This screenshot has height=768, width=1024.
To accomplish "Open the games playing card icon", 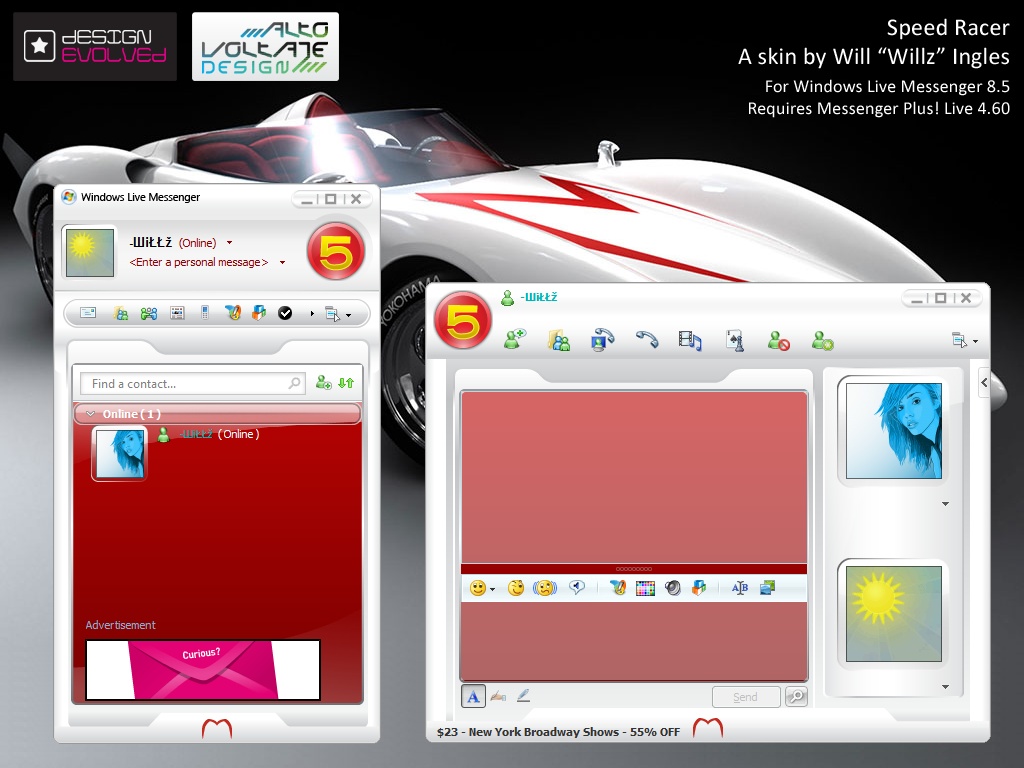I will [x=735, y=340].
